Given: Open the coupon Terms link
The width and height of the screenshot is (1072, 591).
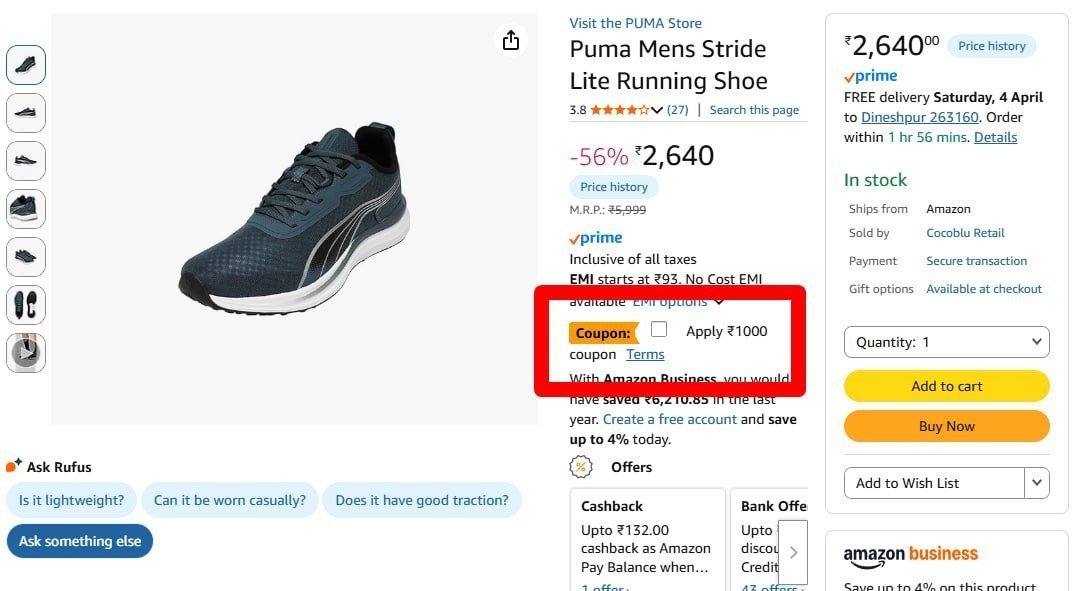Looking at the screenshot, I should [x=645, y=354].
